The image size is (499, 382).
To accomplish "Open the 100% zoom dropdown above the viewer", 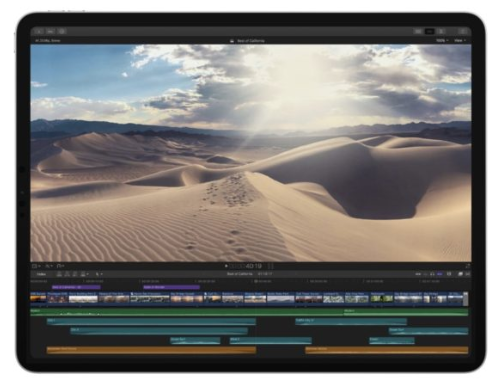I will pyautogui.click(x=442, y=41).
